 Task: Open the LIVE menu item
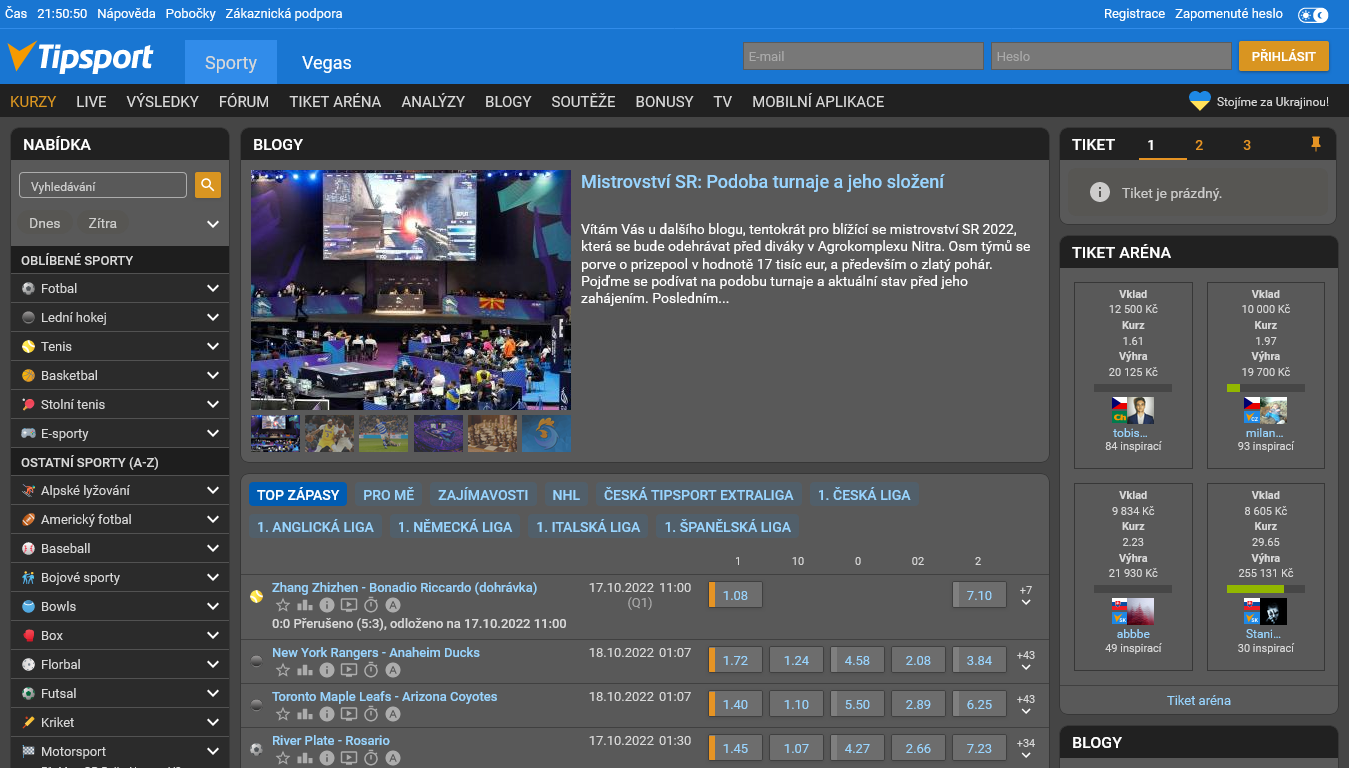point(91,101)
